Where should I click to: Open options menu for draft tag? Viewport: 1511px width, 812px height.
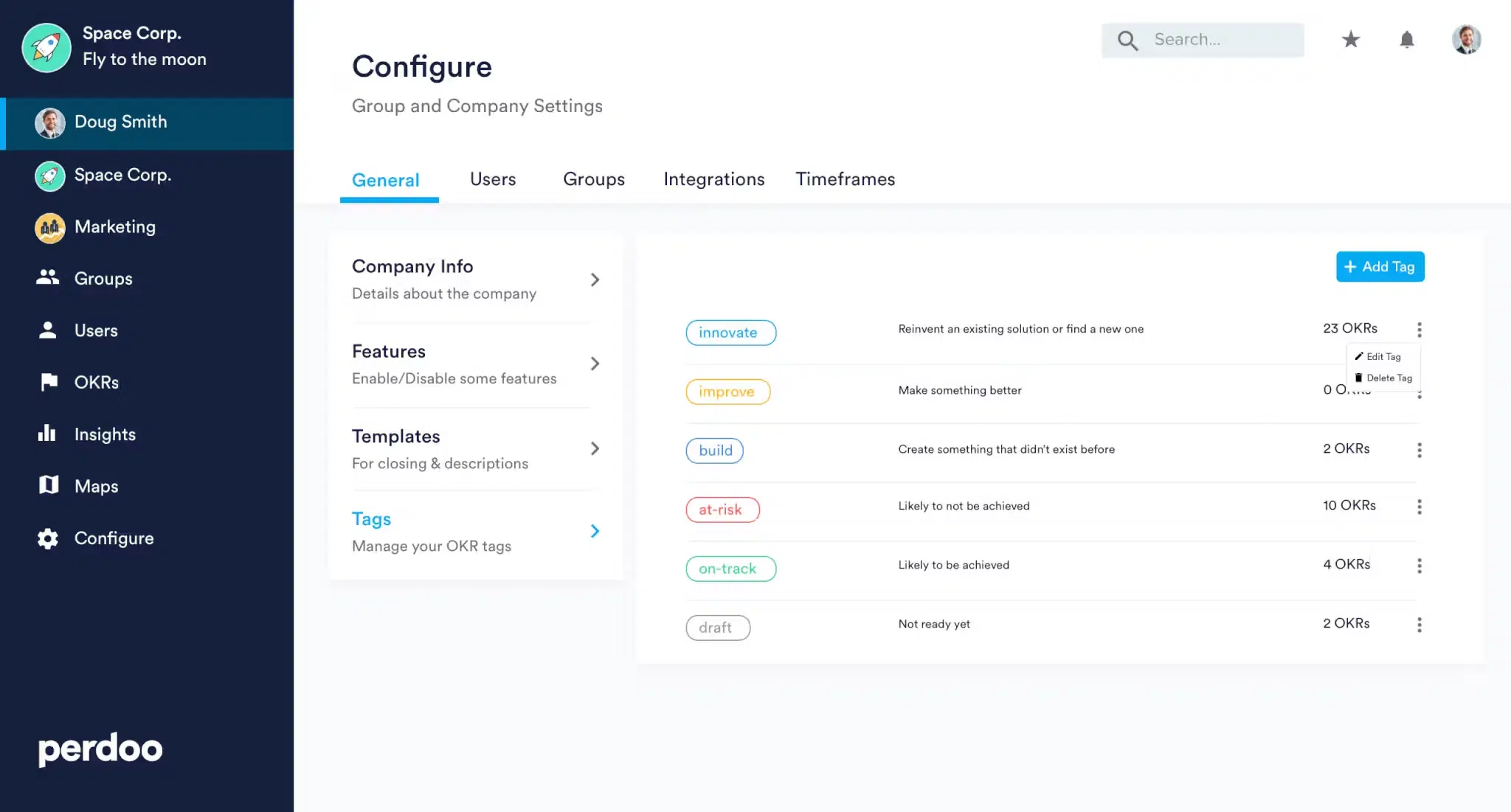click(x=1419, y=625)
